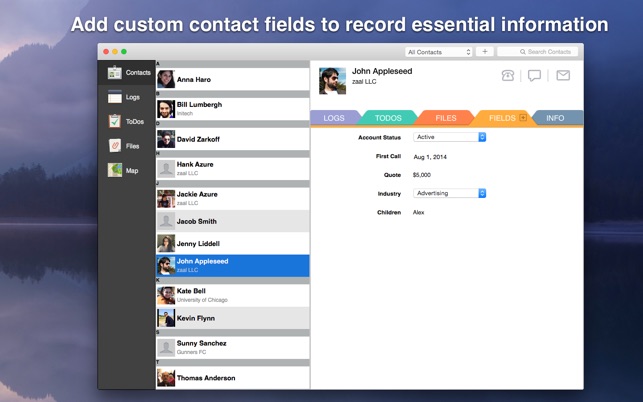
Task: Open the Logs sidebar section
Action: coord(126,97)
